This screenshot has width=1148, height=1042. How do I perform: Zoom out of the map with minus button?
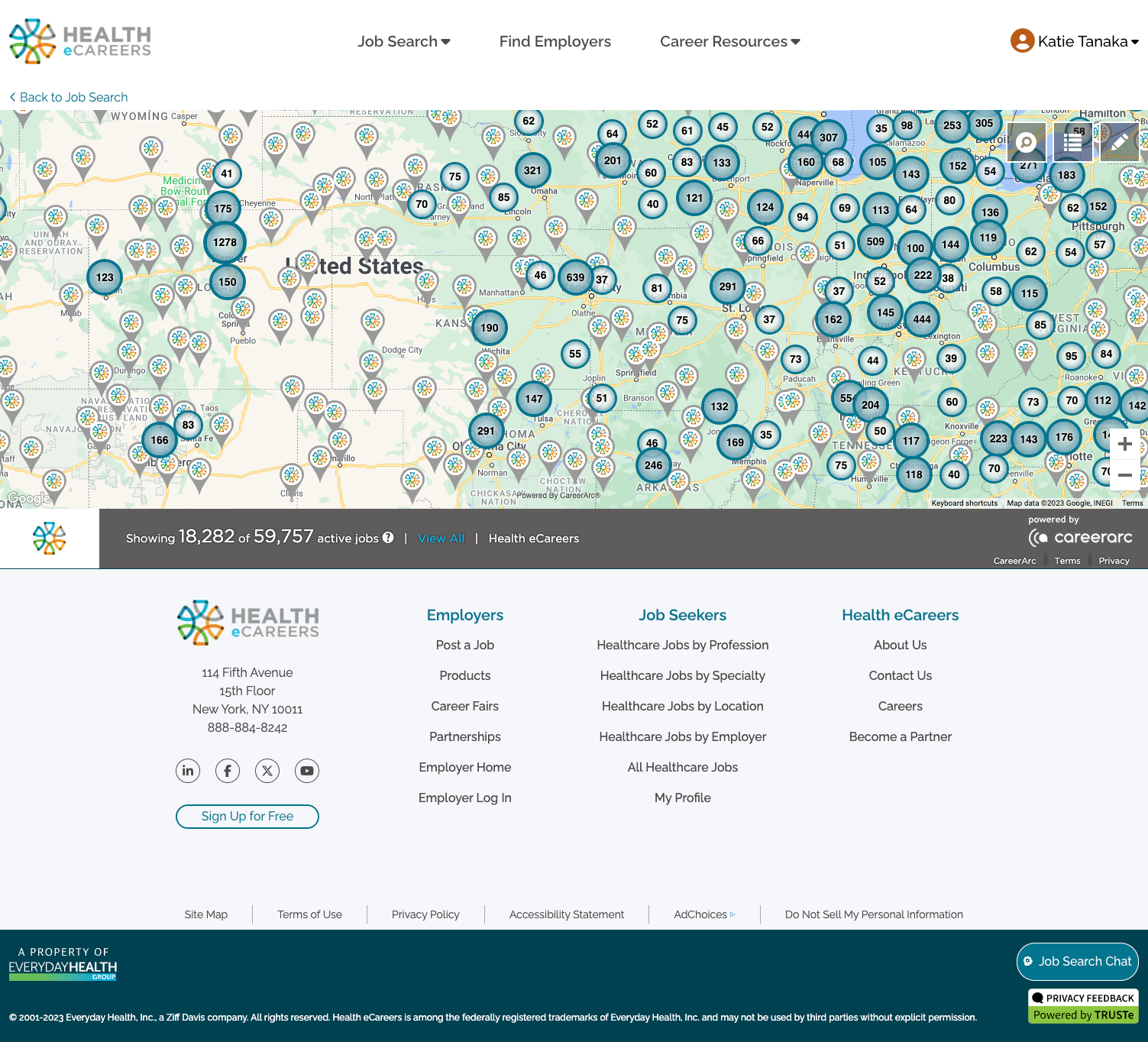coord(1125,474)
